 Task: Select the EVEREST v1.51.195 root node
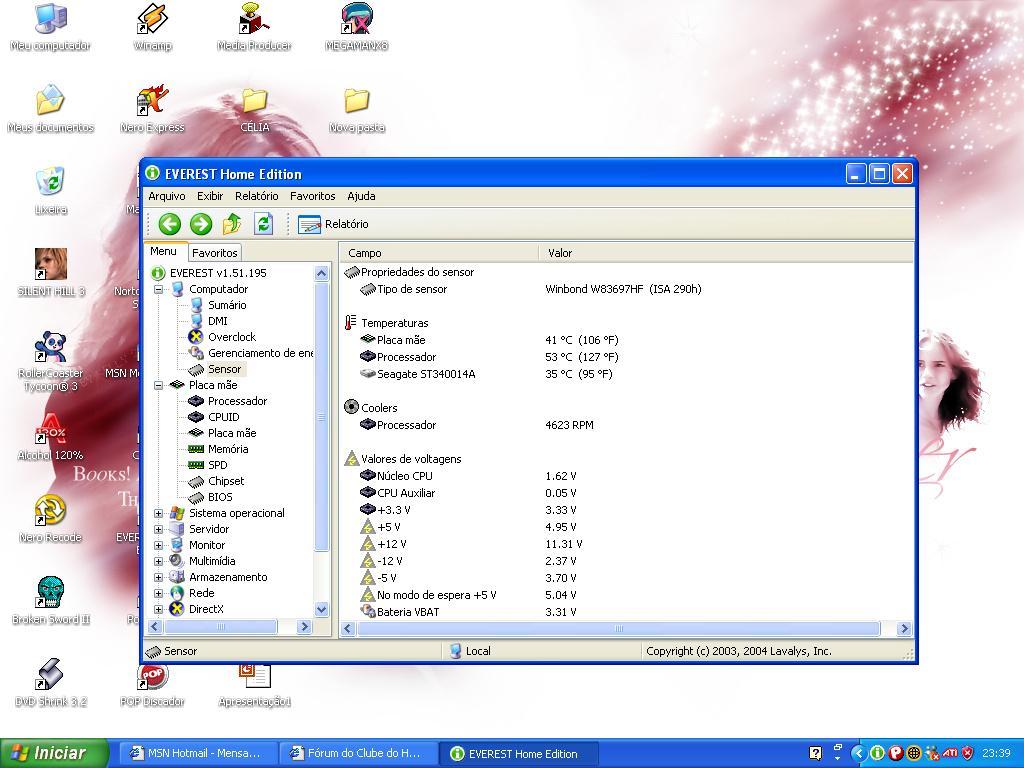pos(218,273)
